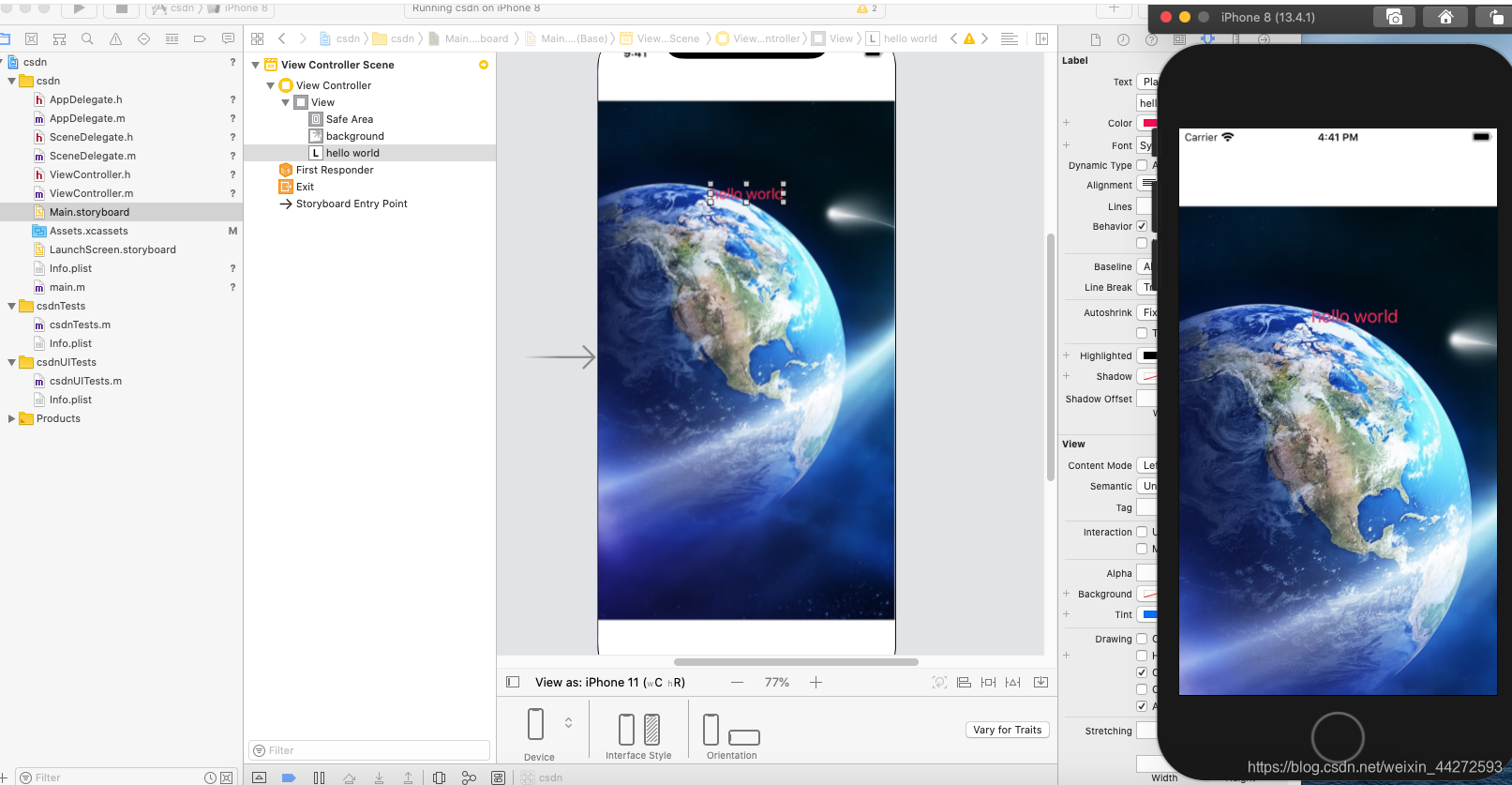Open the File inspector icon
The height and width of the screenshot is (785, 1512).
tap(1095, 39)
